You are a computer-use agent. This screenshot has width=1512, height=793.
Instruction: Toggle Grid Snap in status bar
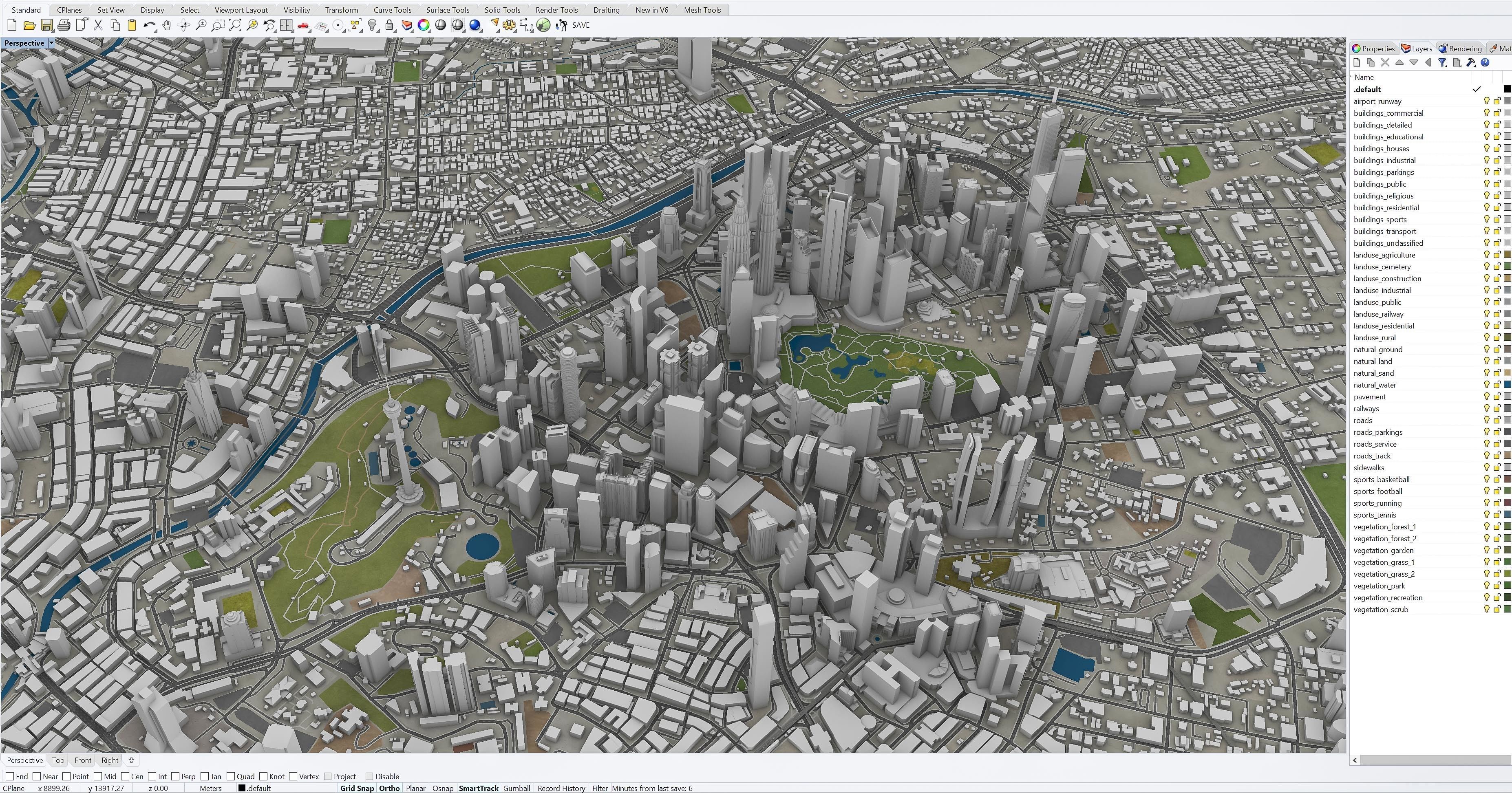[357, 788]
